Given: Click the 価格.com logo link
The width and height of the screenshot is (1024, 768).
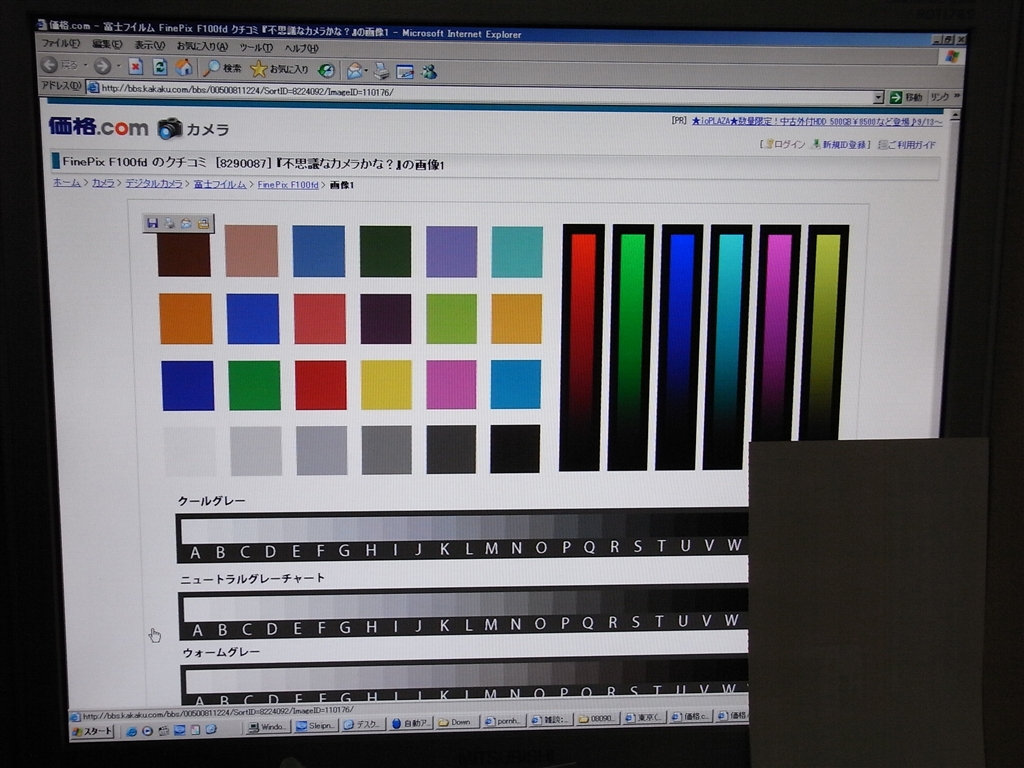Looking at the screenshot, I should 99,127.
